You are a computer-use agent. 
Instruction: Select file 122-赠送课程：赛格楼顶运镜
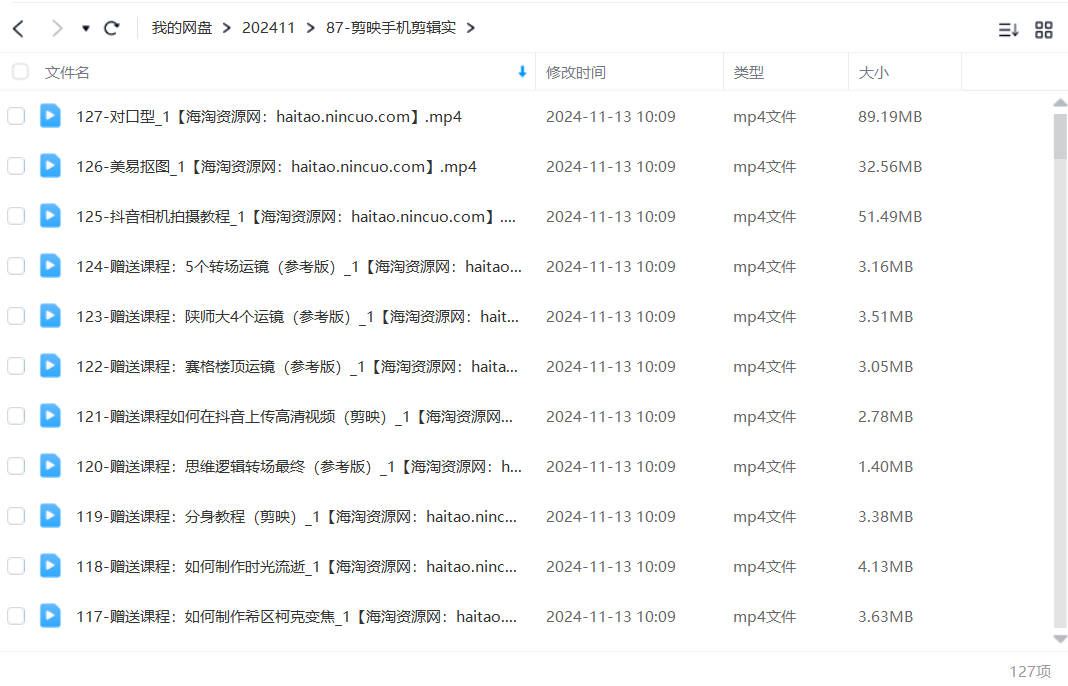[x=297, y=367]
